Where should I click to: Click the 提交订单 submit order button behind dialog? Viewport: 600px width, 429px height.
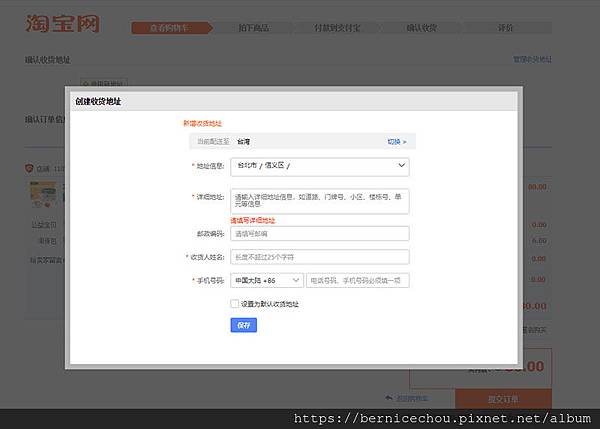click(503, 399)
